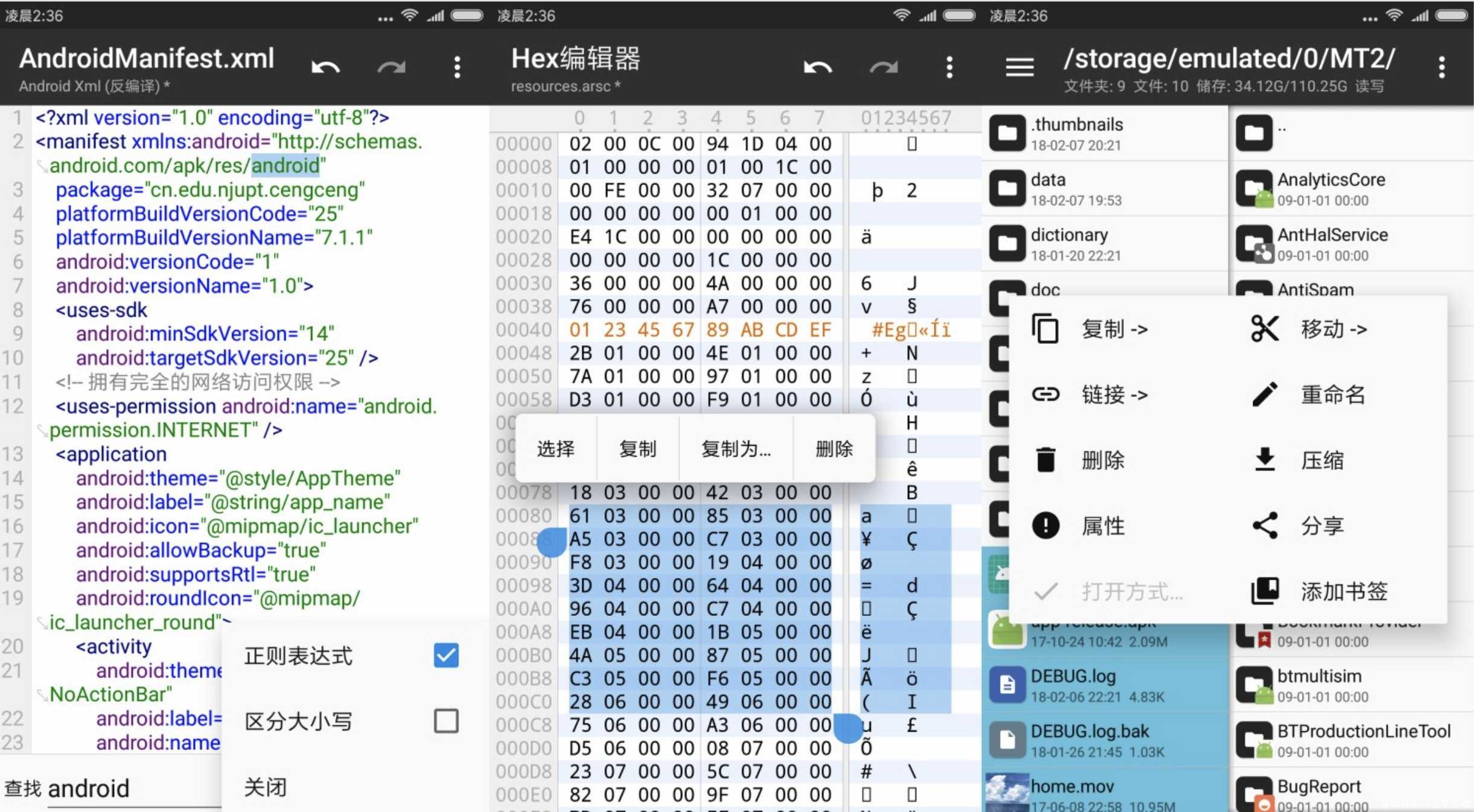The height and width of the screenshot is (812, 1474).
Task: Open the data folder icon
Action: pos(1007,188)
